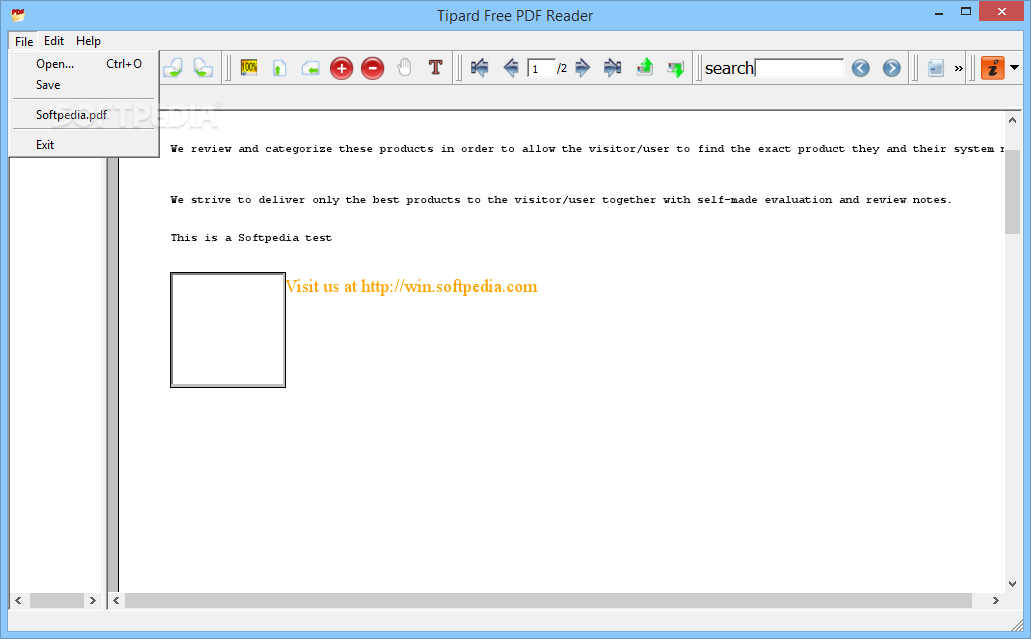Click the document vertical scrollbar thumb
This screenshot has width=1031, height=639.
click(x=1012, y=191)
